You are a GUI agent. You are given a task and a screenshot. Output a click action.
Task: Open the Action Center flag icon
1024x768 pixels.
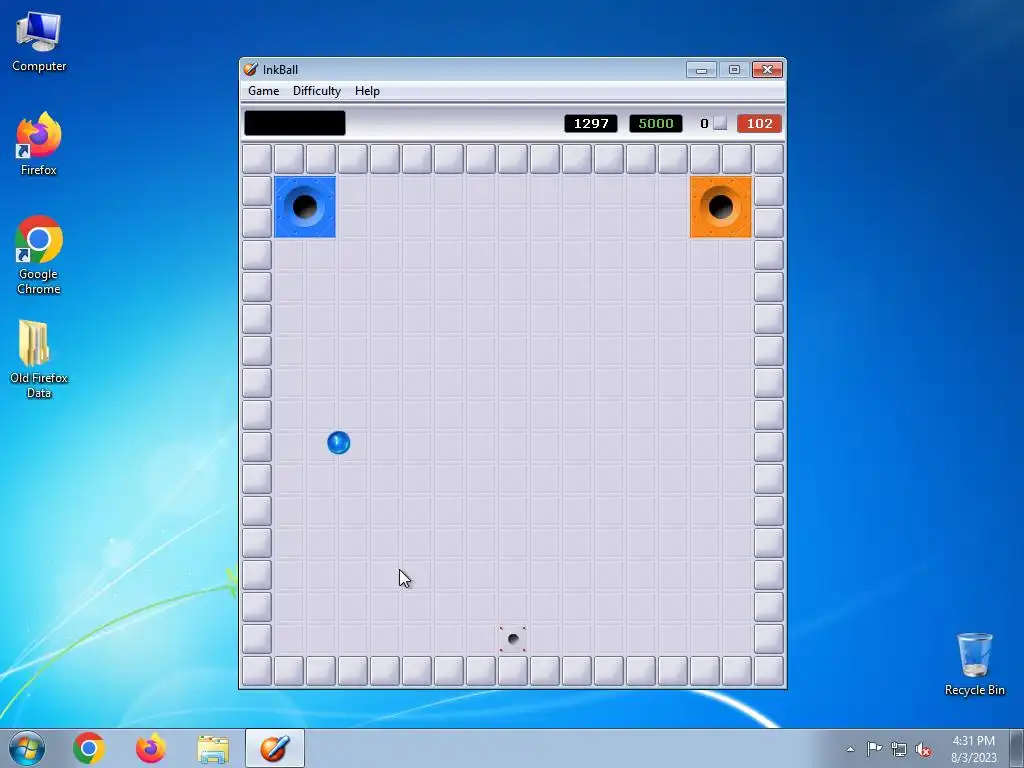coord(874,748)
